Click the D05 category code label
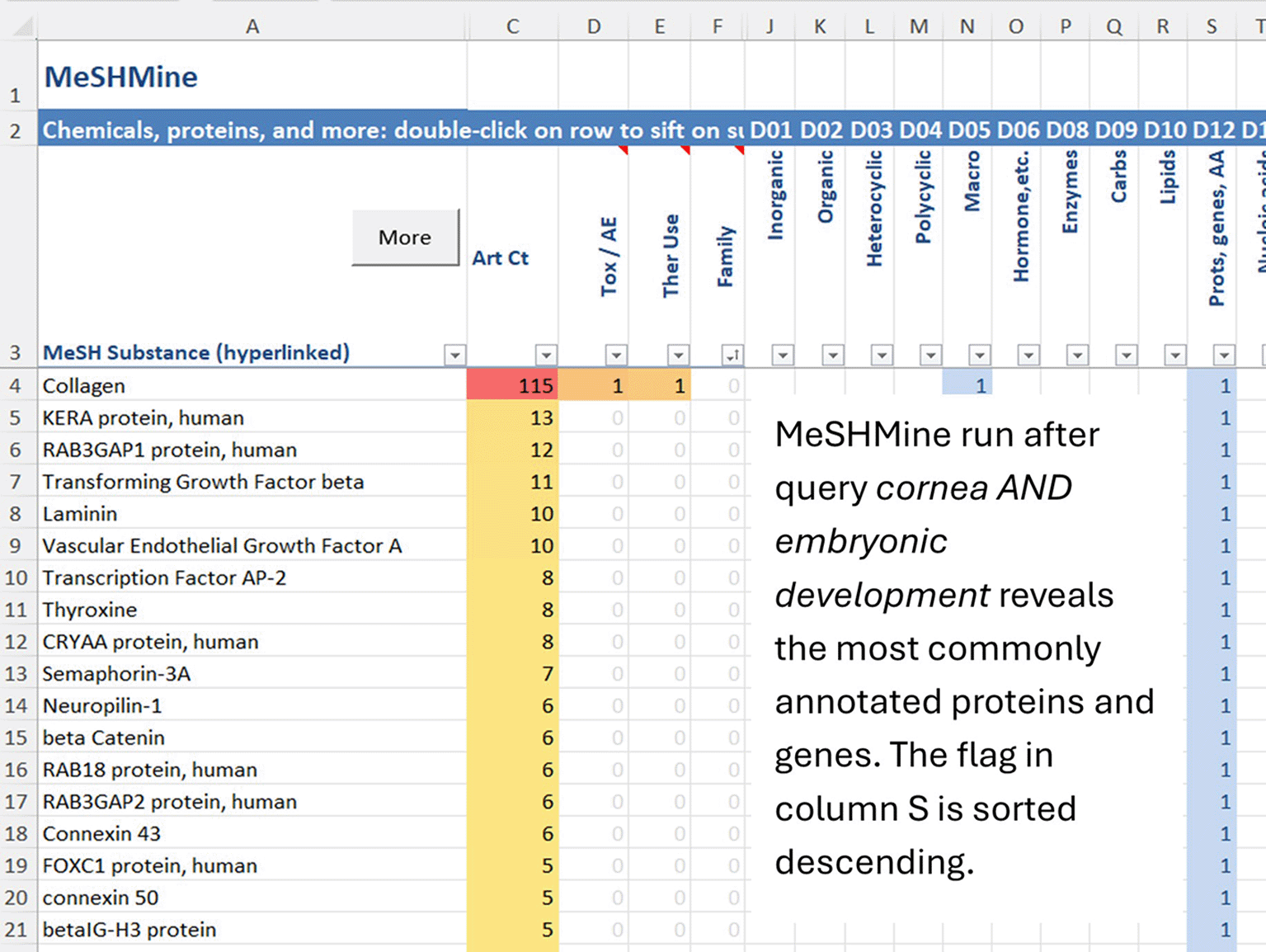 tap(969, 130)
